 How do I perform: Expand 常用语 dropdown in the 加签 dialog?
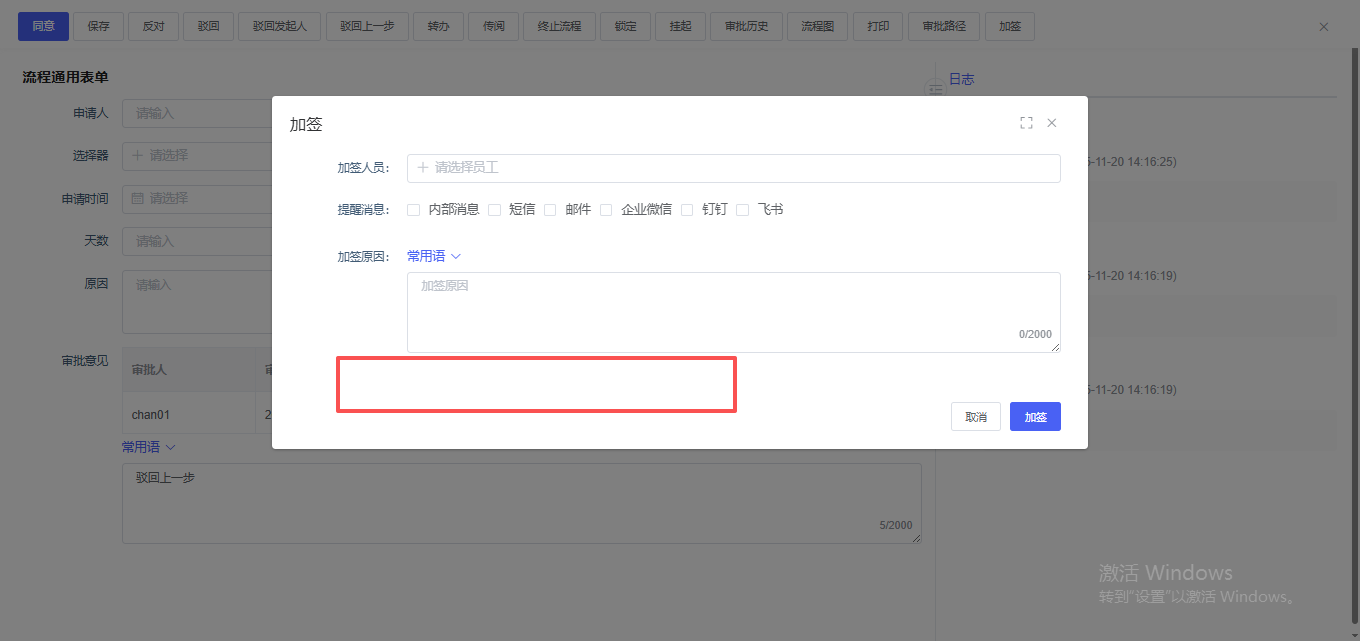(434, 256)
